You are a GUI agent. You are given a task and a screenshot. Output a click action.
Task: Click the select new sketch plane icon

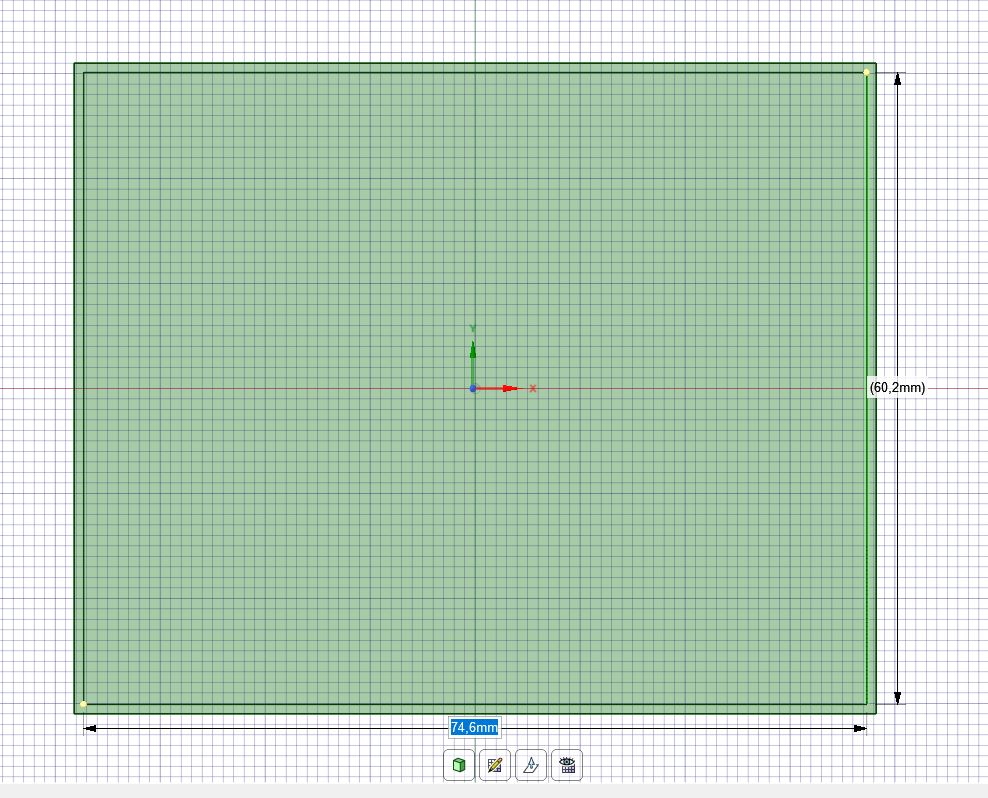coord(531,765)
